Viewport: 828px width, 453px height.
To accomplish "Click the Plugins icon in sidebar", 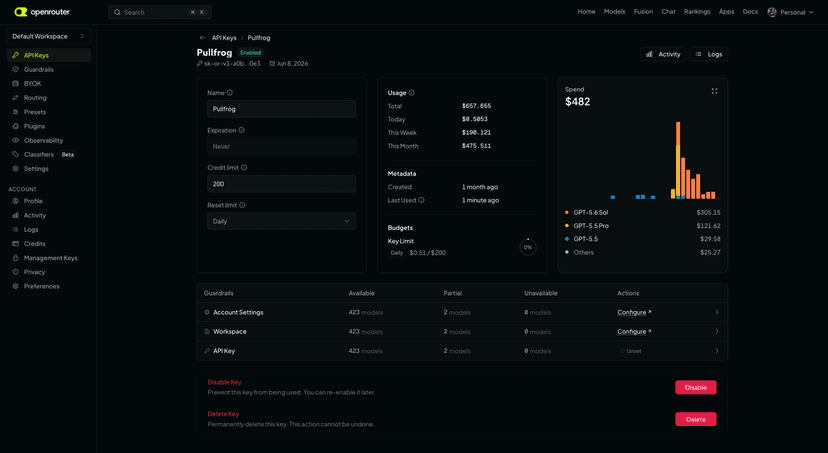I will (x=15, y=126).
